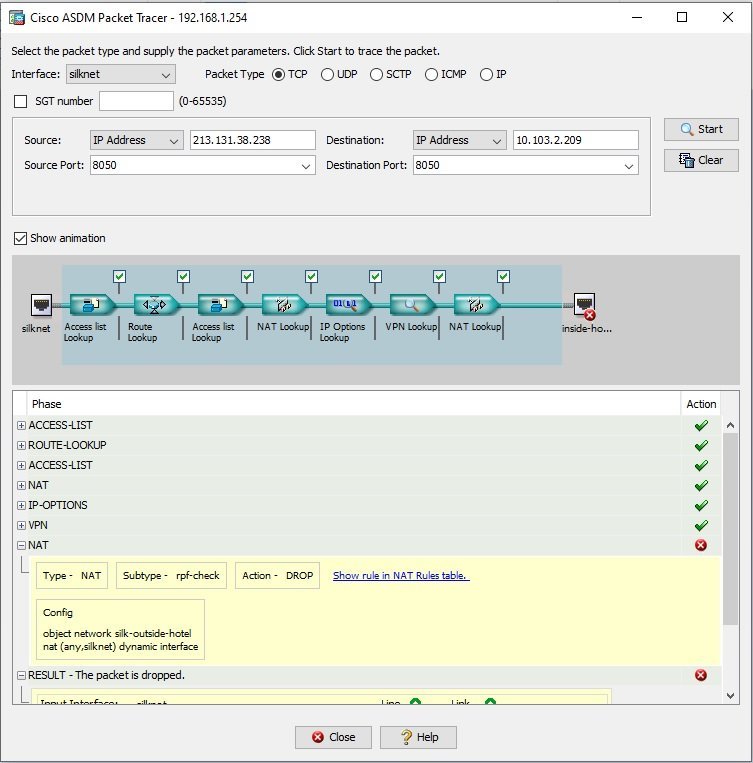Click the red X beside RESULT row

pos(701,675)
